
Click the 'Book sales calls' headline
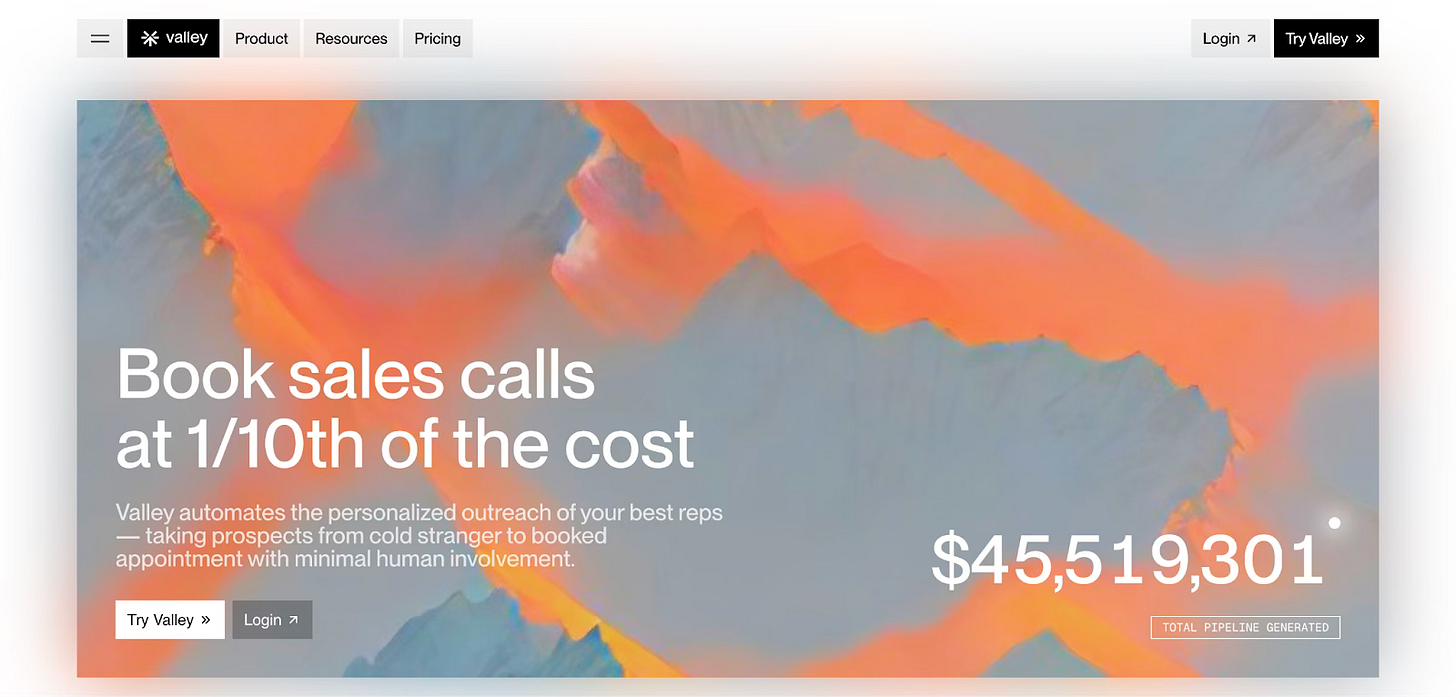coord(405,409)
